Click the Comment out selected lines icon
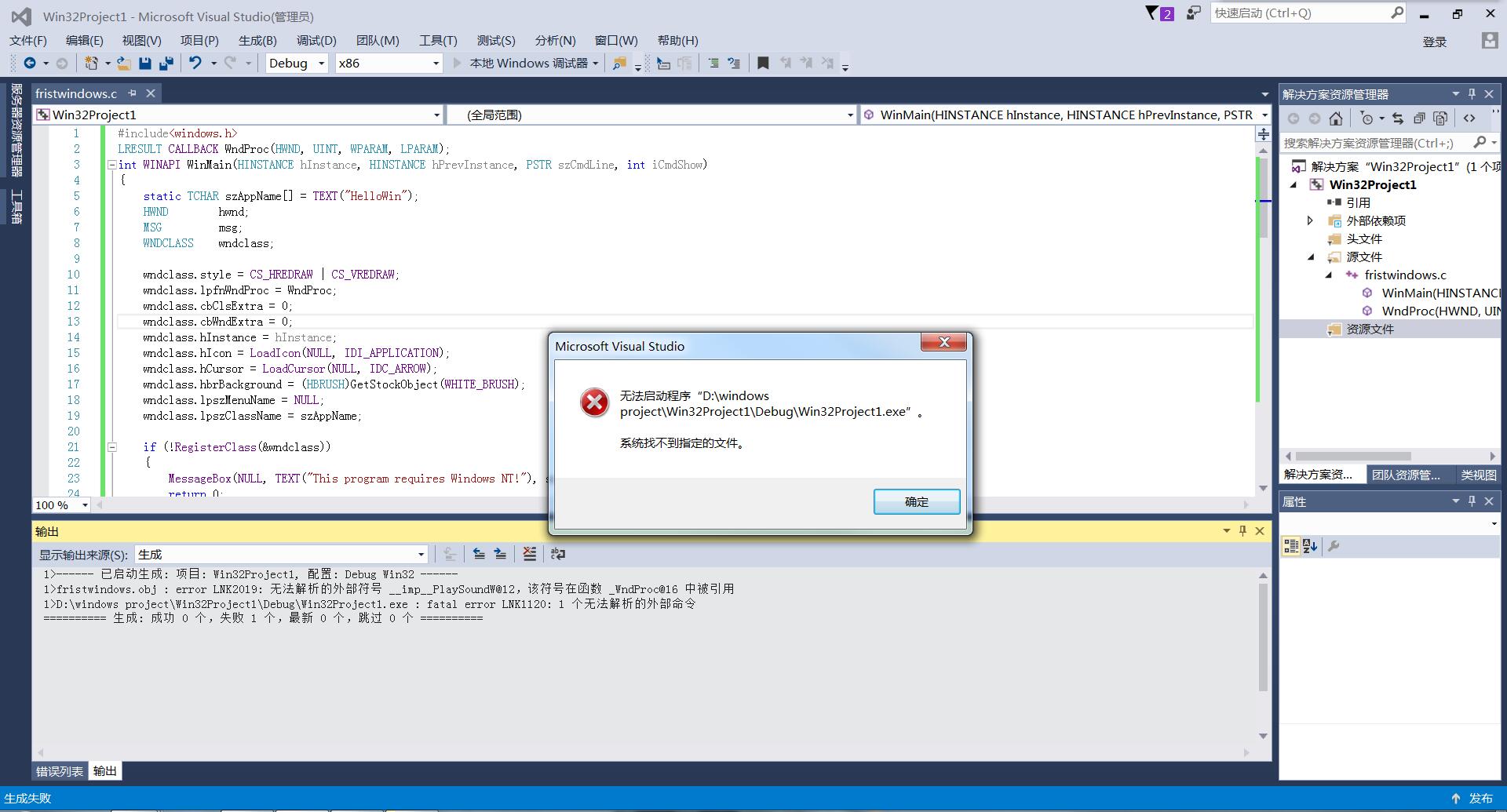 tap(713, 64)
